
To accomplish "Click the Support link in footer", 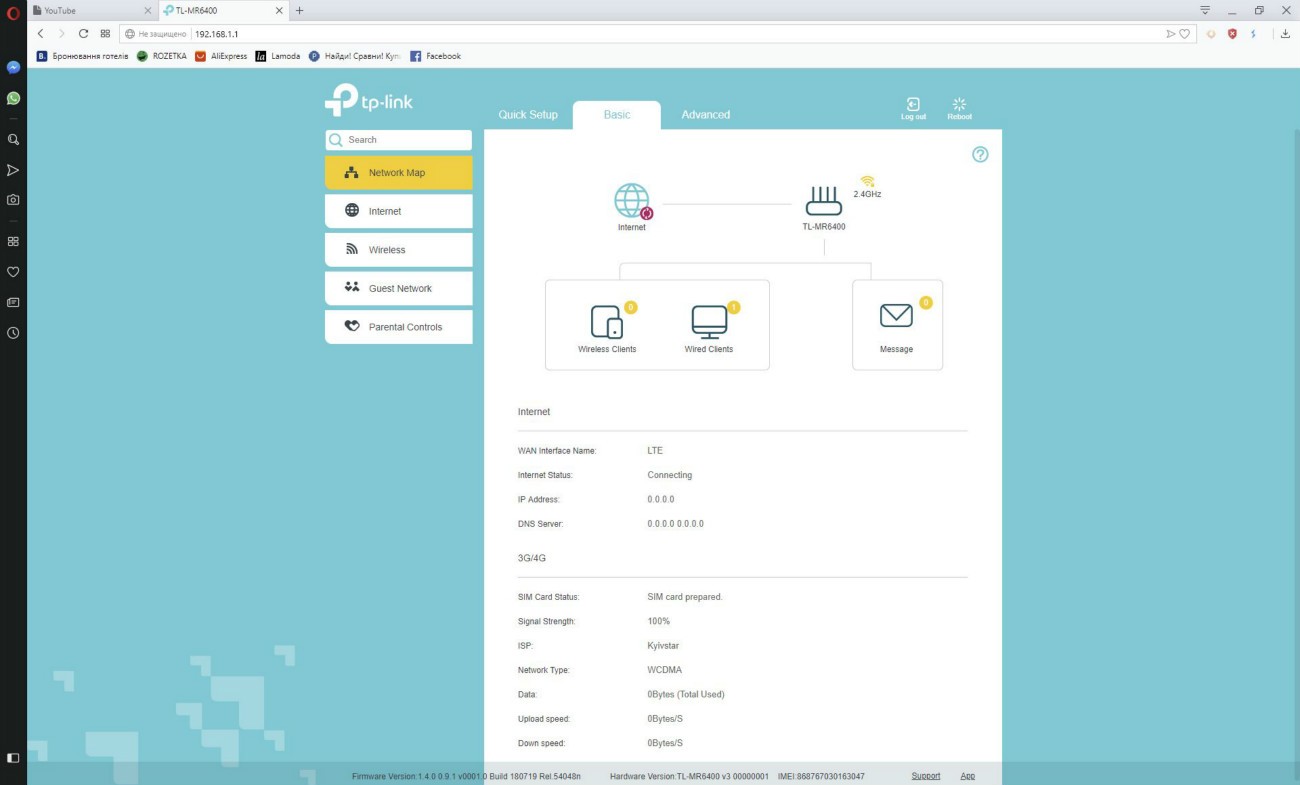I will tap(926, 776).
